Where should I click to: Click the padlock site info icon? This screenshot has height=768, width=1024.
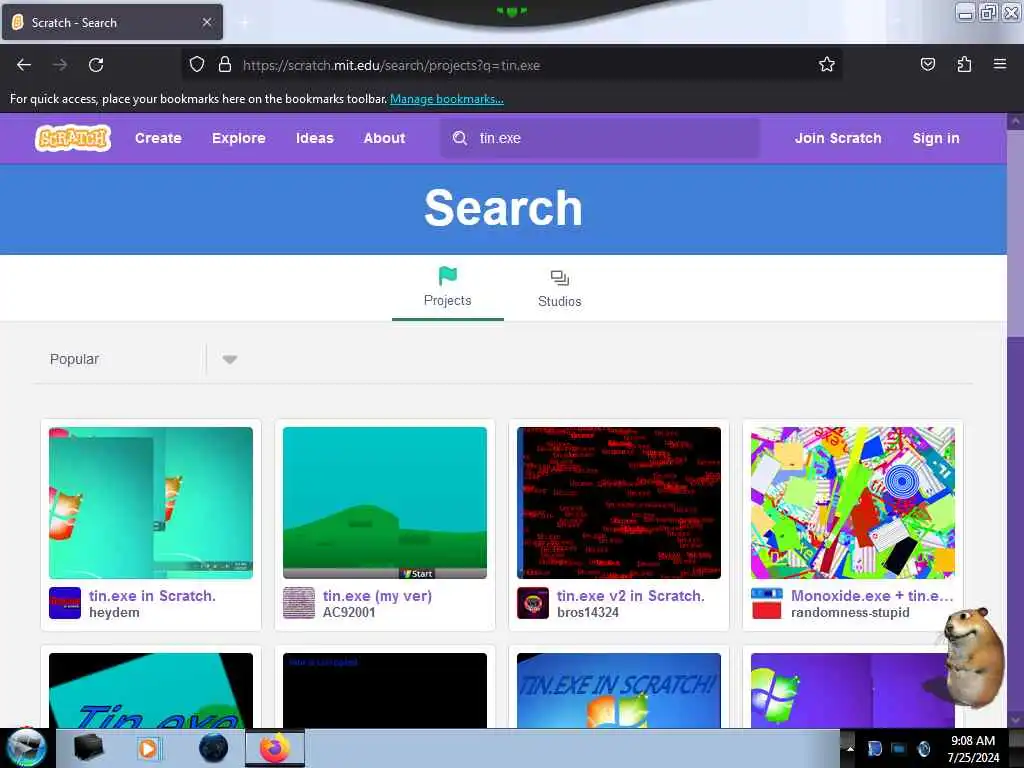click(x=225, y=65)
